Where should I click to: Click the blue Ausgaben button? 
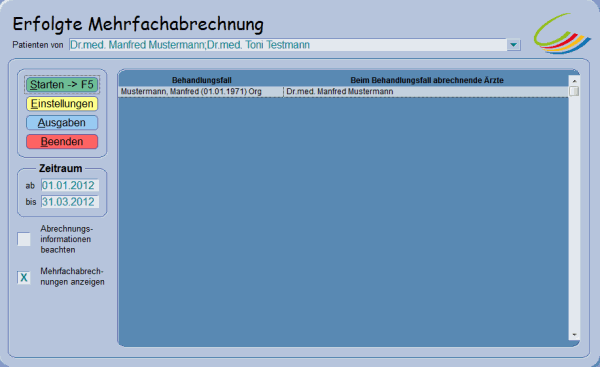62,123
